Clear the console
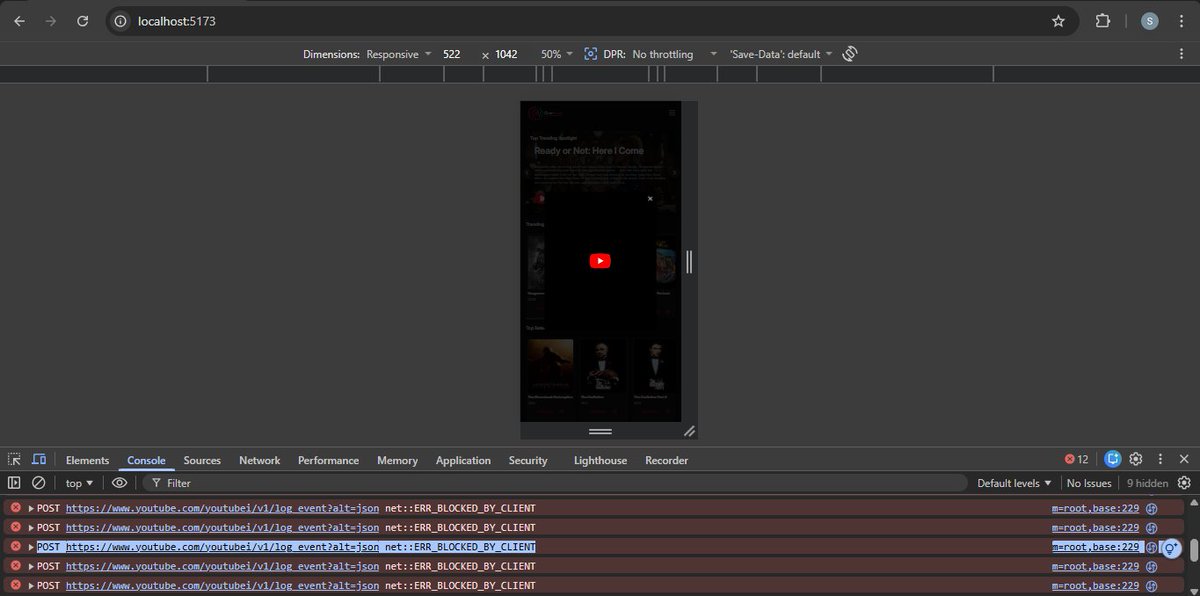Screen dimensions: 1200x596 [x=39, y=483]
